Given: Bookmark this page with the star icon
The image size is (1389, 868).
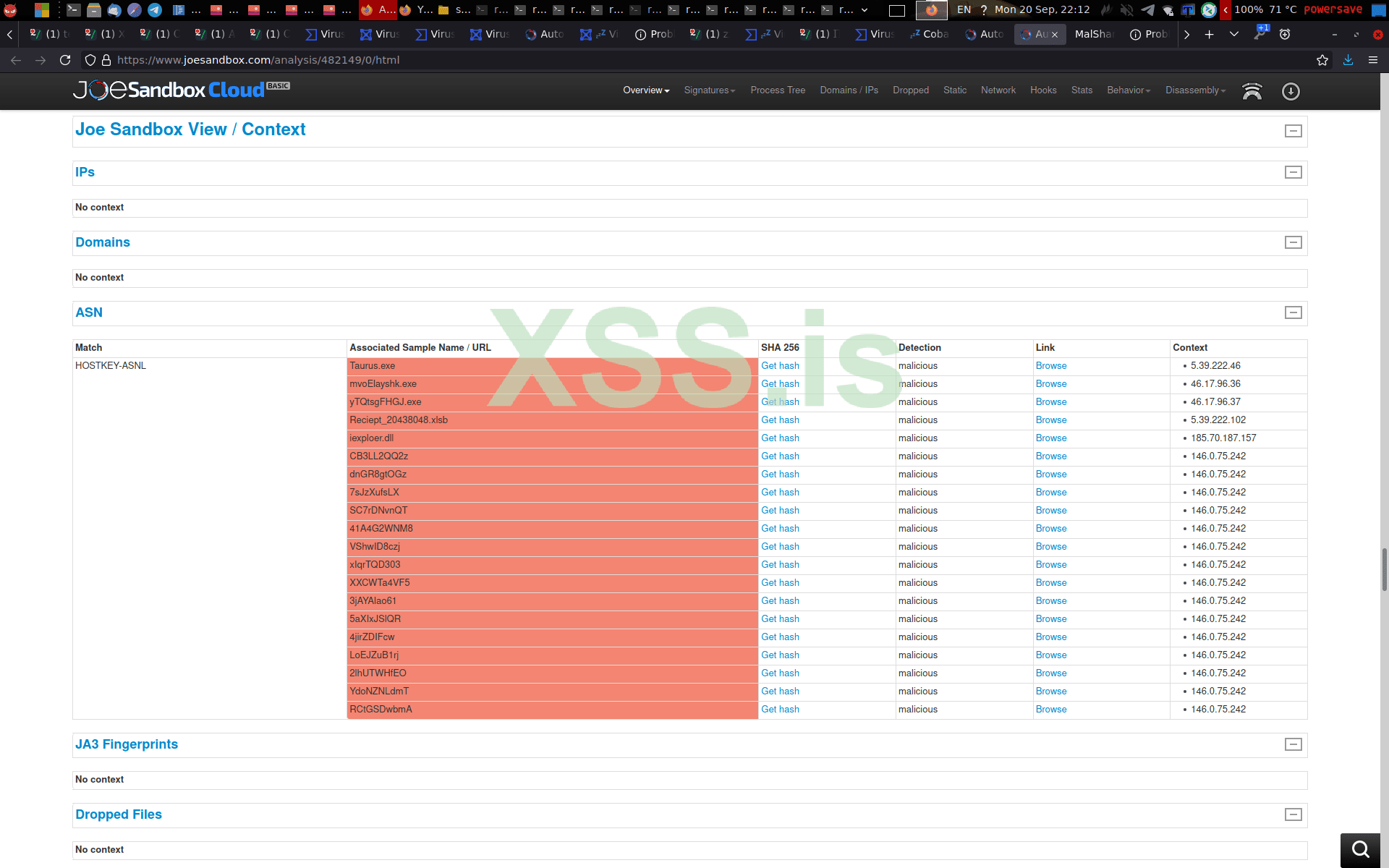Looking at the screenshot, I should (1322, 60).
